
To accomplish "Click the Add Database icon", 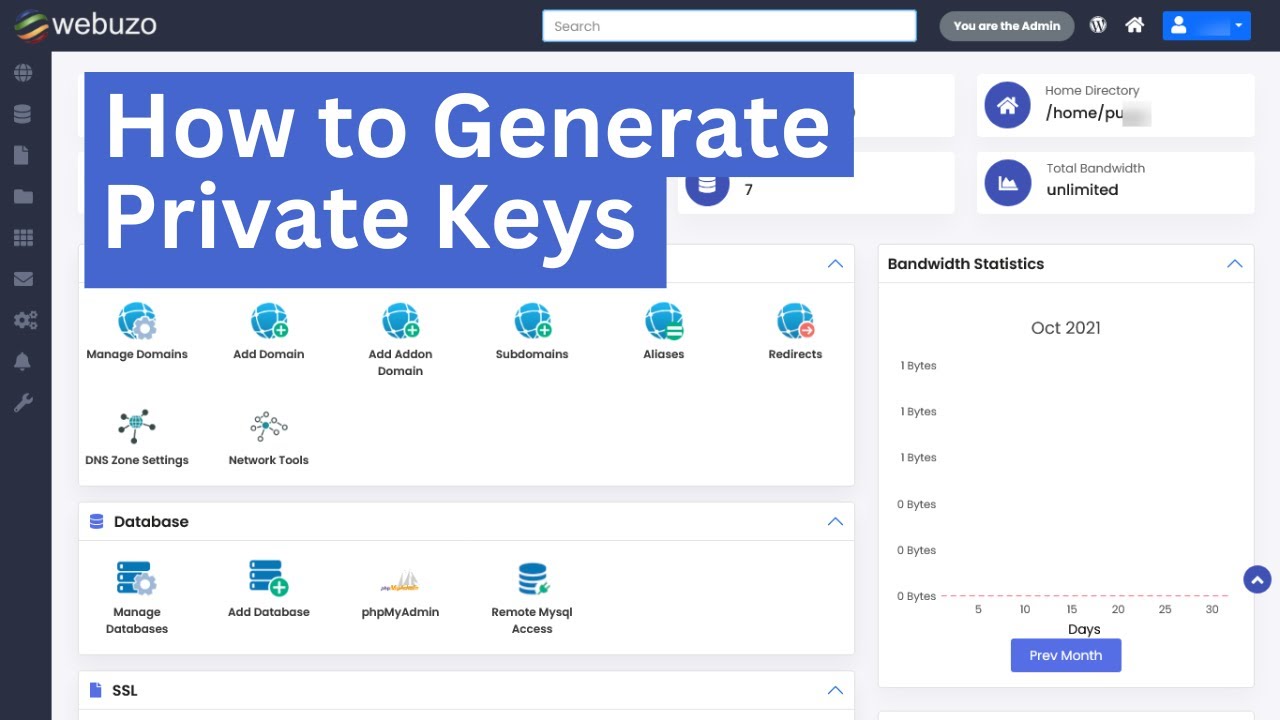I will point(269,579).
